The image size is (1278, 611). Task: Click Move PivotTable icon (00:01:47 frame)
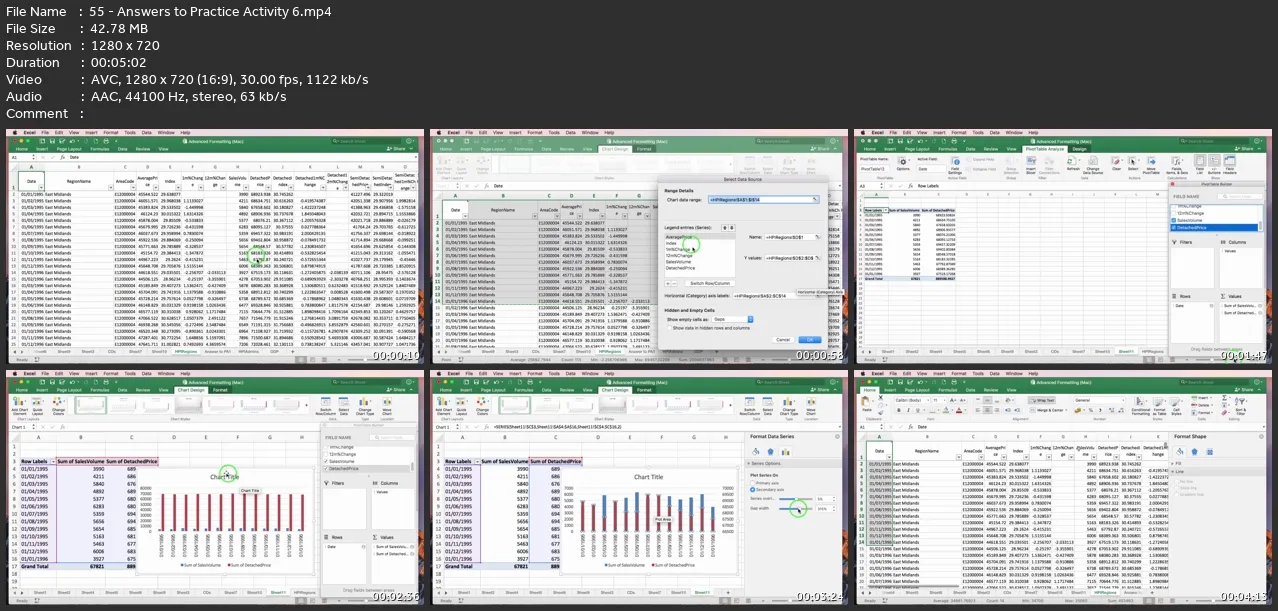point(1151,162)
